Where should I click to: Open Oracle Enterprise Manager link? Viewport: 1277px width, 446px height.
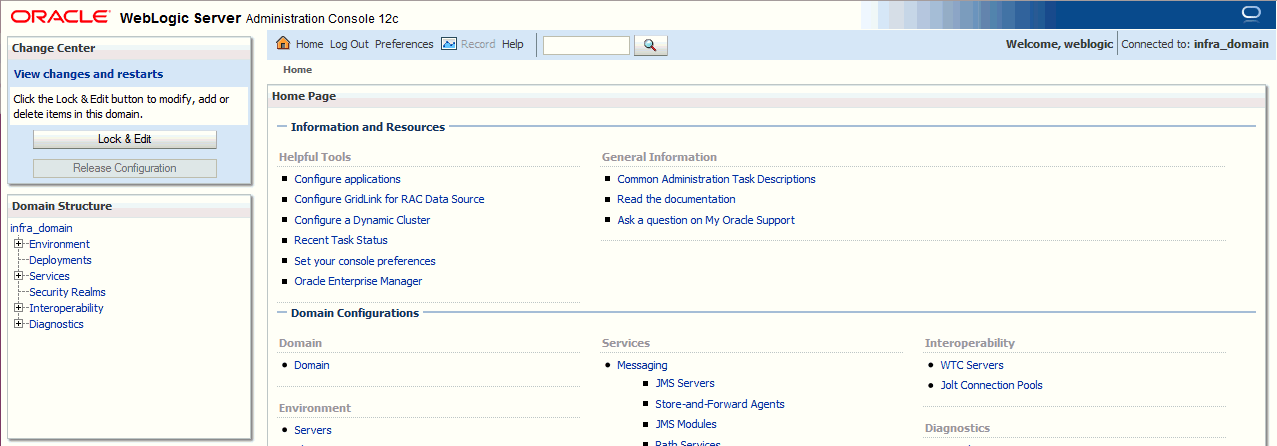(358, 281)
